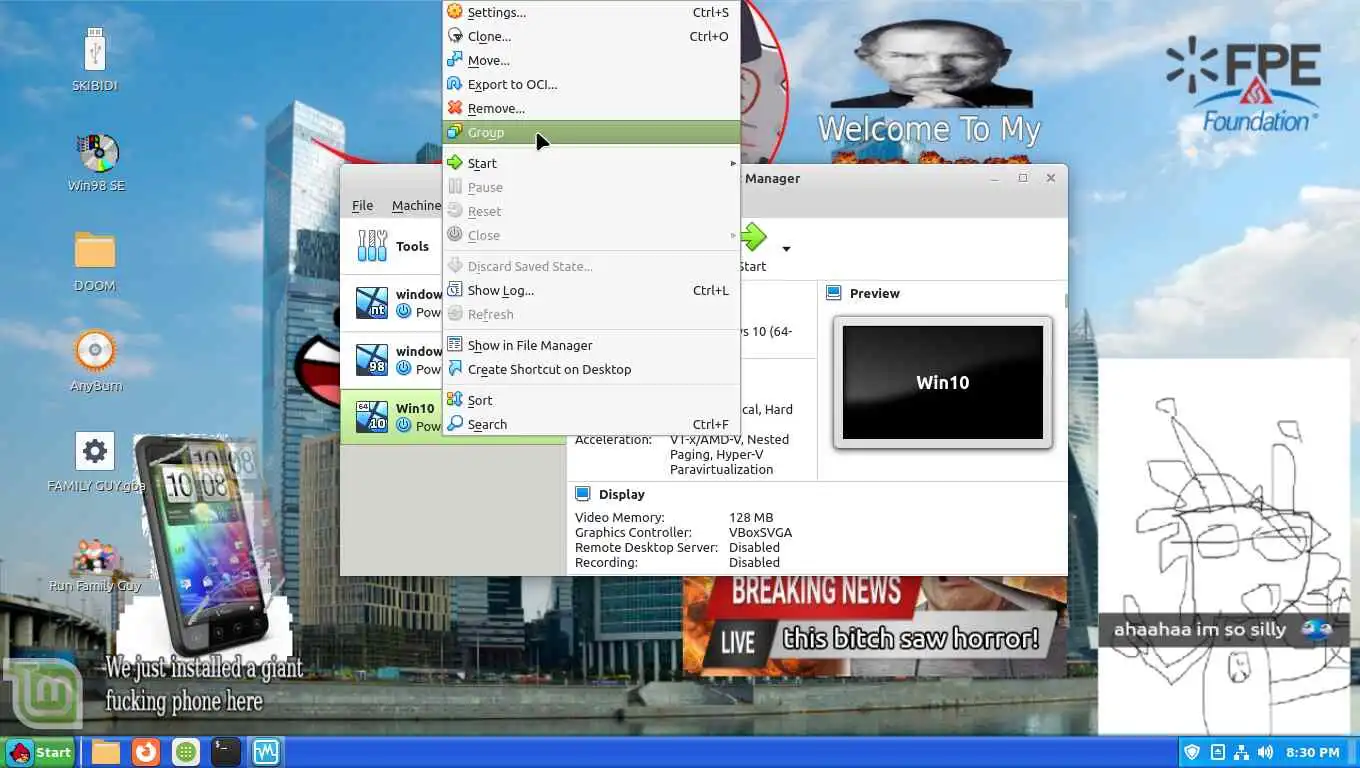
Task: Open Settings from the context menu
Action: pyautogui.click(x=591, y=12)
